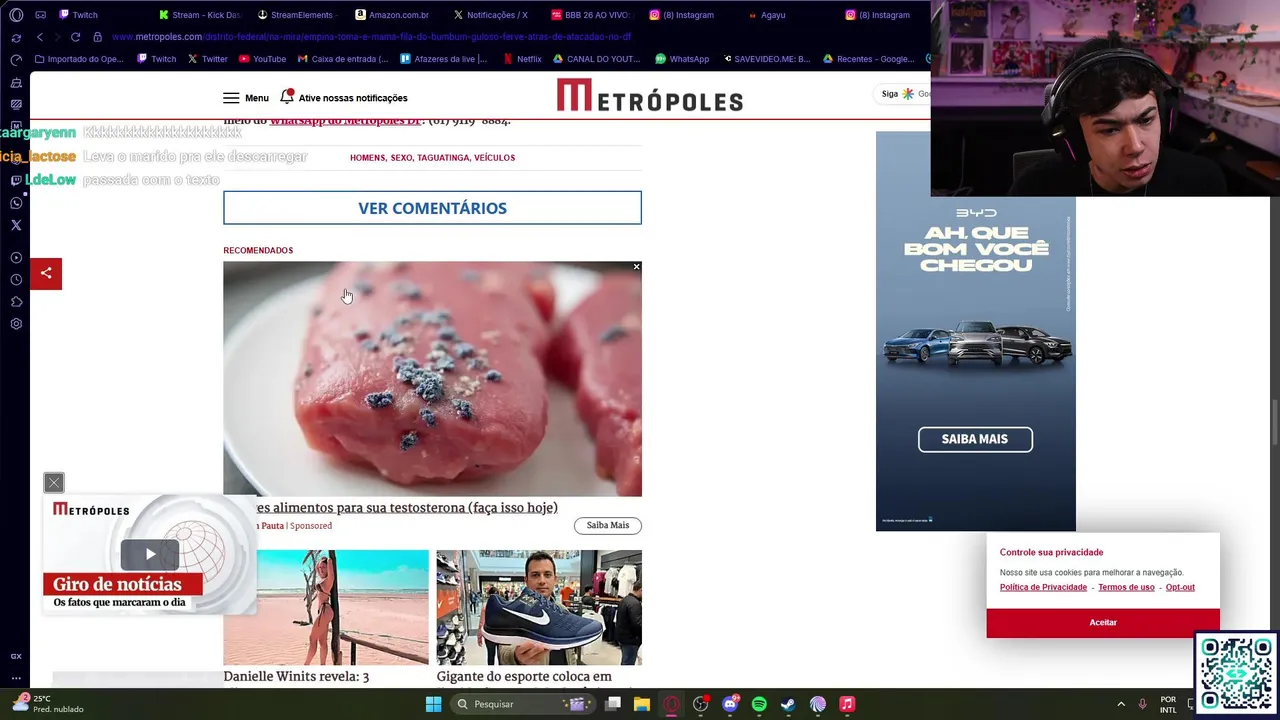Go back to previous page
Viewport: 1280px width, 720px height.
point(40,37)
